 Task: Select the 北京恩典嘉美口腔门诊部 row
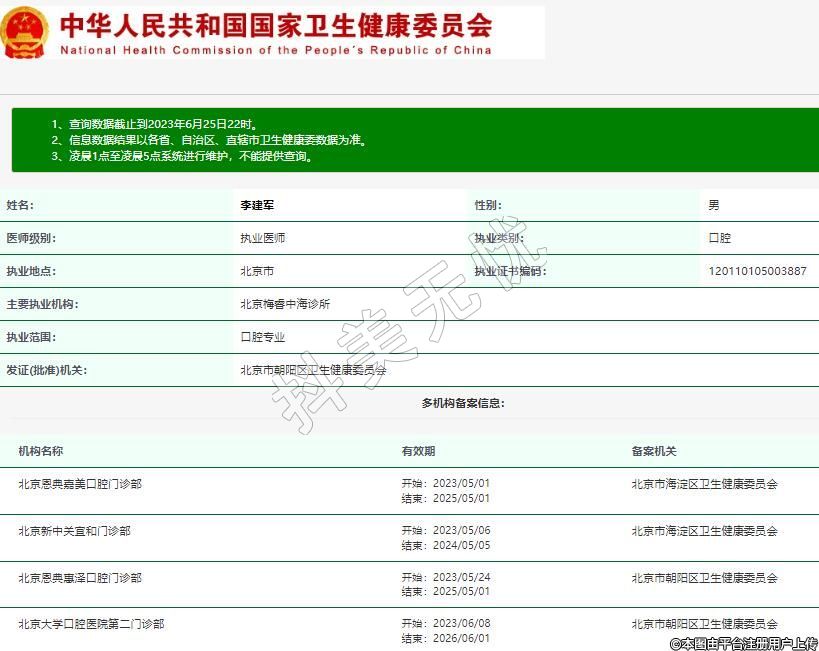(x=80, y=484)
